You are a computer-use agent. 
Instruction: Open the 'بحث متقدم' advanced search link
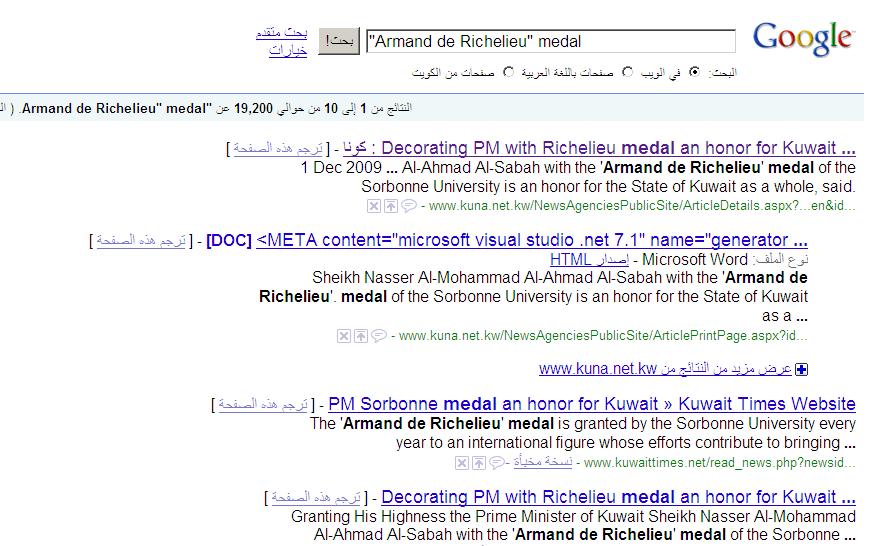(282, 32)
